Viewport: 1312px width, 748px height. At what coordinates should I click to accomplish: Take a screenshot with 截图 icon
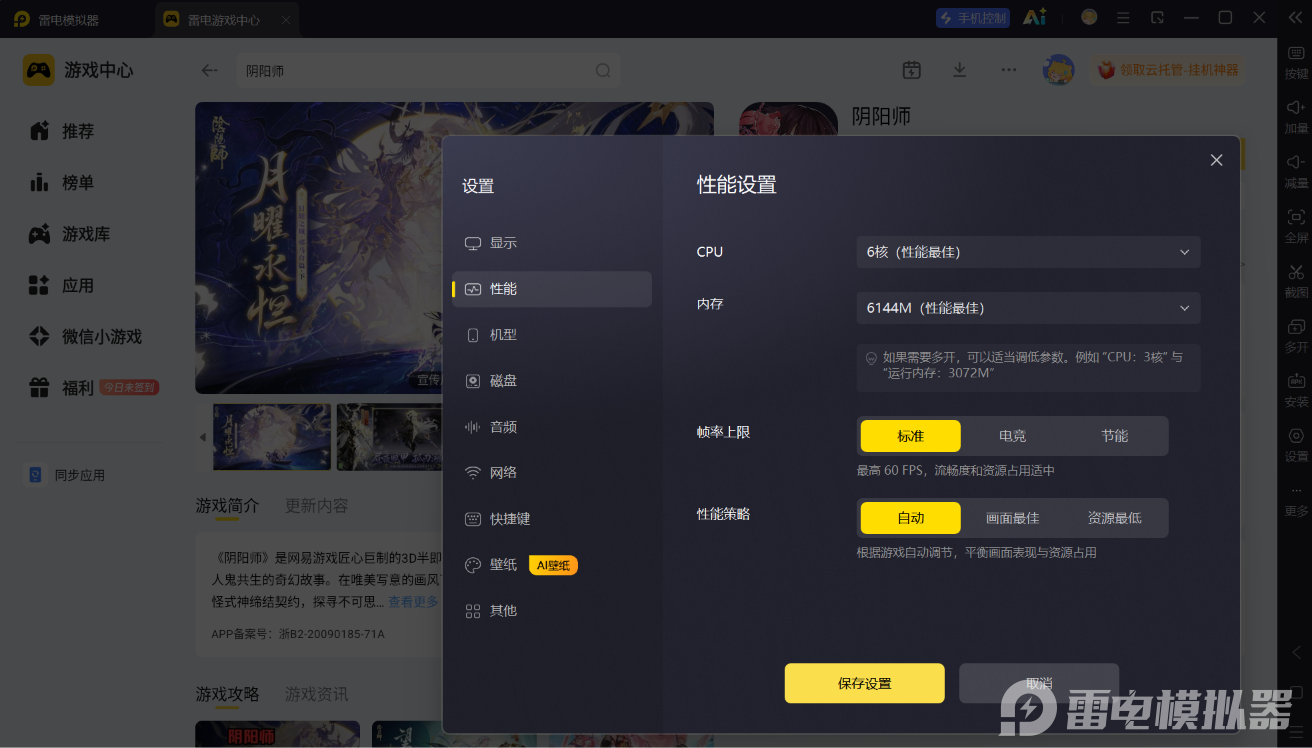coord(1296,280)
